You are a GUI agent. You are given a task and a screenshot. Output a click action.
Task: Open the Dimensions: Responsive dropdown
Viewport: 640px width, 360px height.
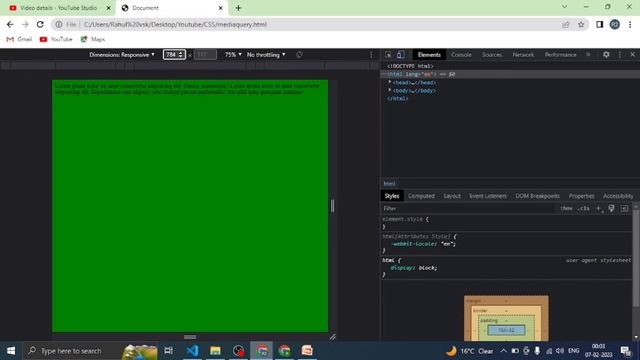pyautogui.click(x=122, y=55)
